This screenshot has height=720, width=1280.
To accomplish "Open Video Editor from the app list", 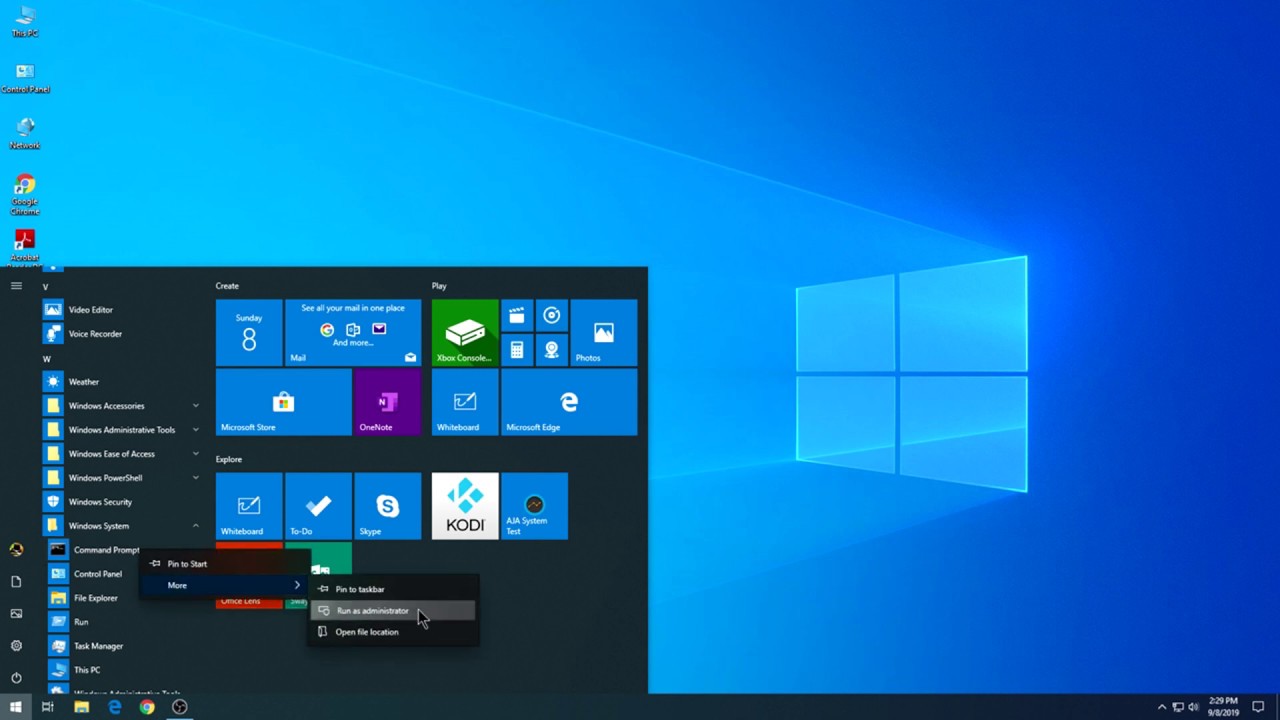I will (x=123, y=310).
